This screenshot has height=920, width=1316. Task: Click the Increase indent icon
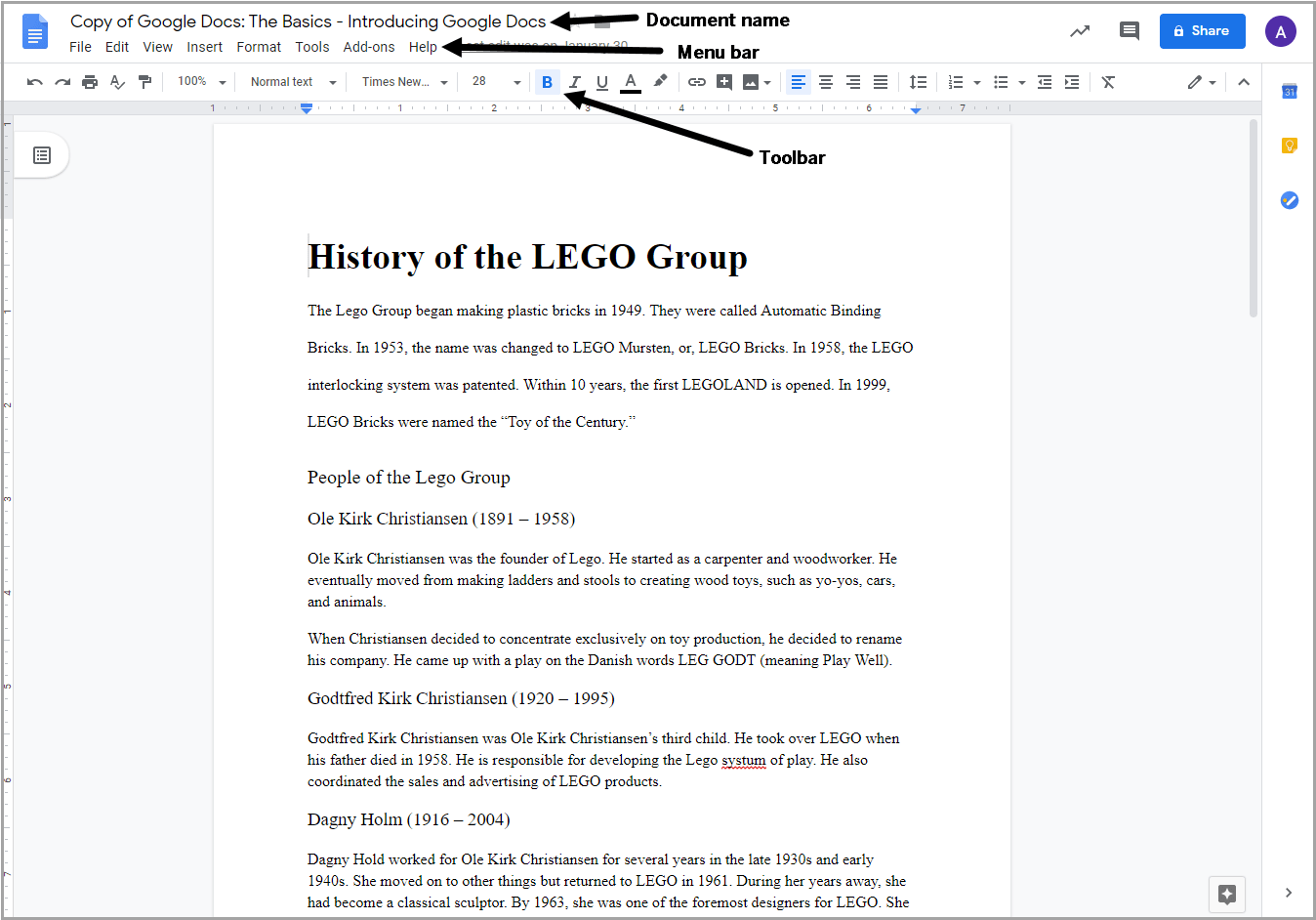(x=1072, y=82)
